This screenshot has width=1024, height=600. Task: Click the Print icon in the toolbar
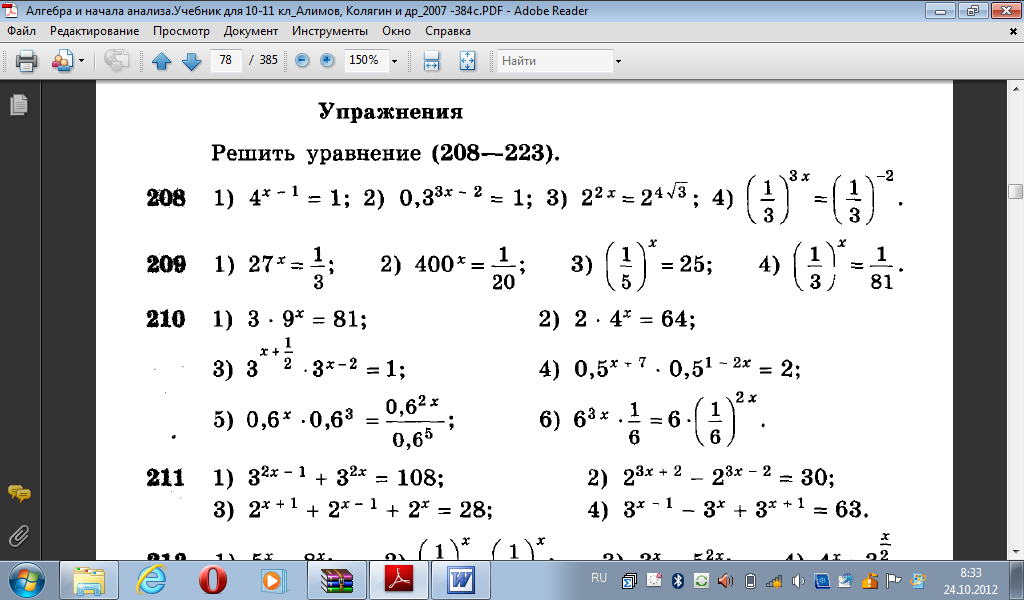click(26, 61)
